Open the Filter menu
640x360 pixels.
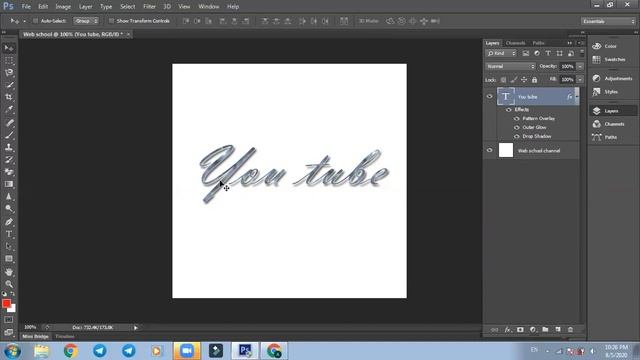pyautogui.click(x=149, y=7)
